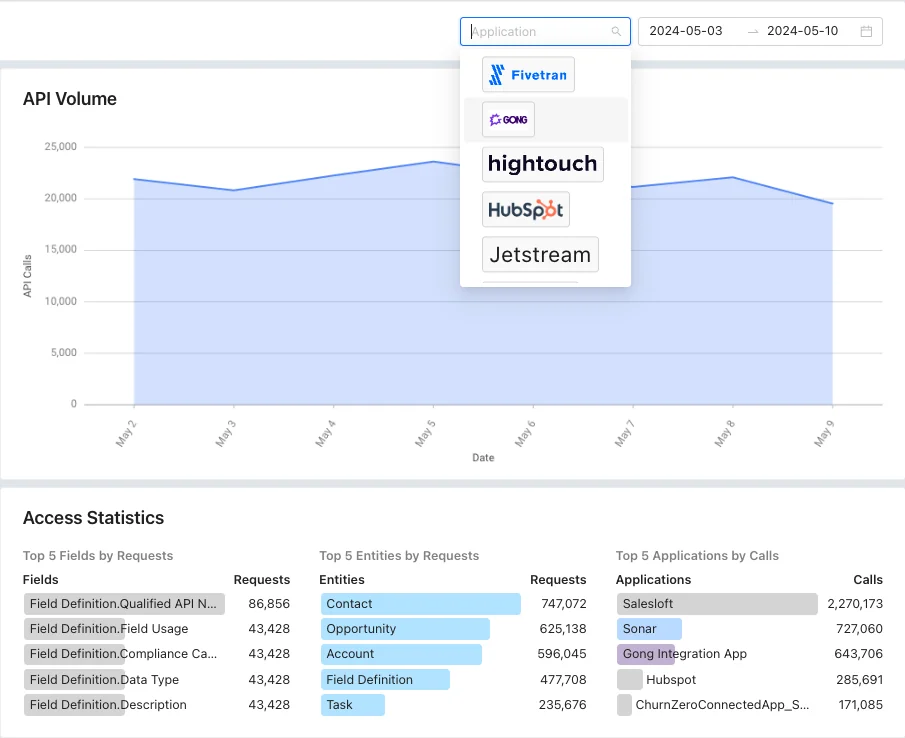The height and width of the screenshot is (738, 905).
Task: Click the 747,072 requests value
Action: click(564, 604)
